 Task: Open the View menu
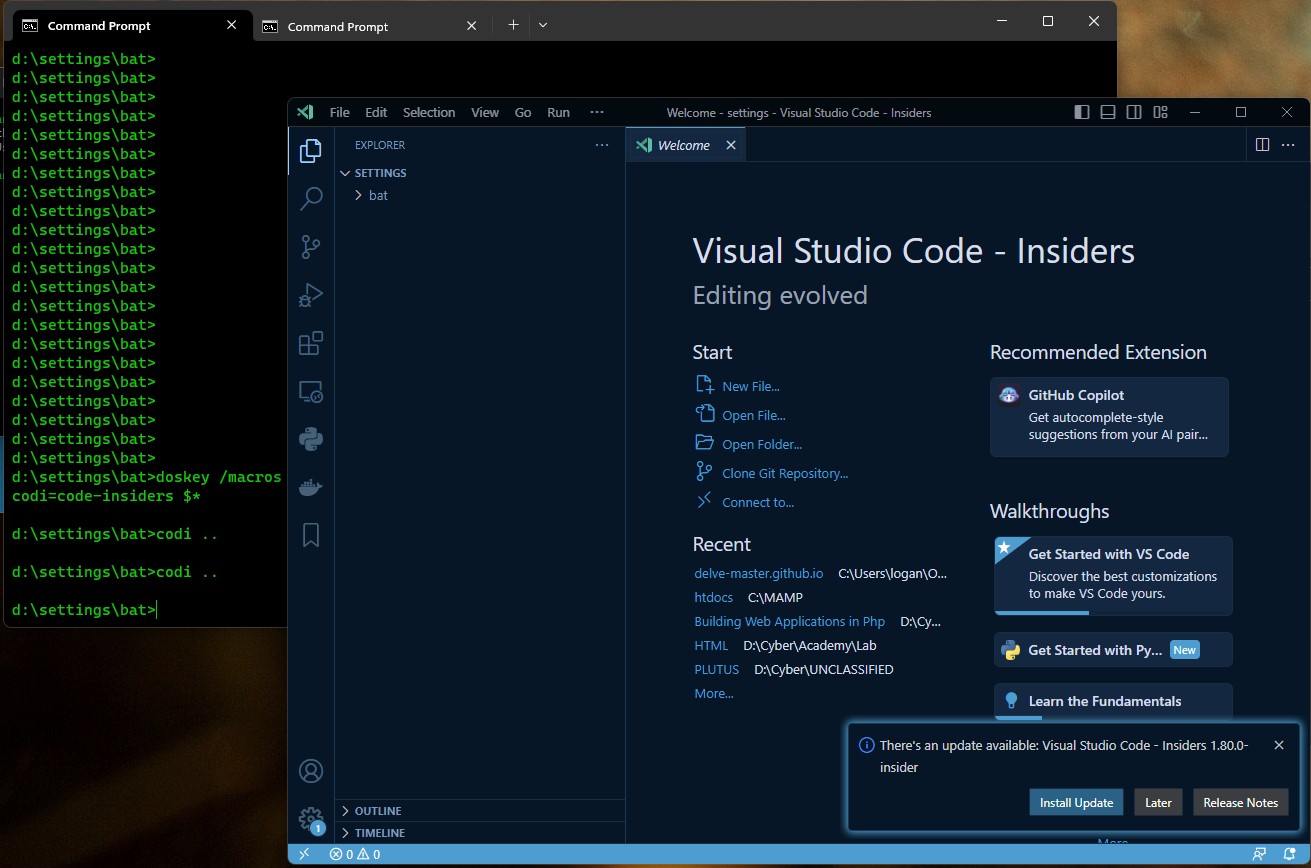485,112
